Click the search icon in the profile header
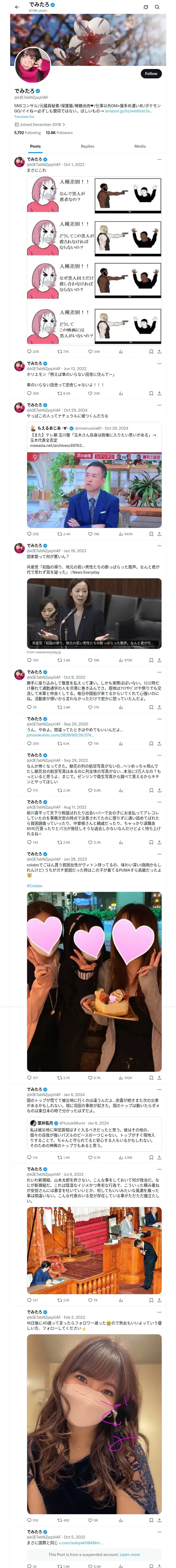Viewport: 176px width, 1568px height. [x=157, y=7]
